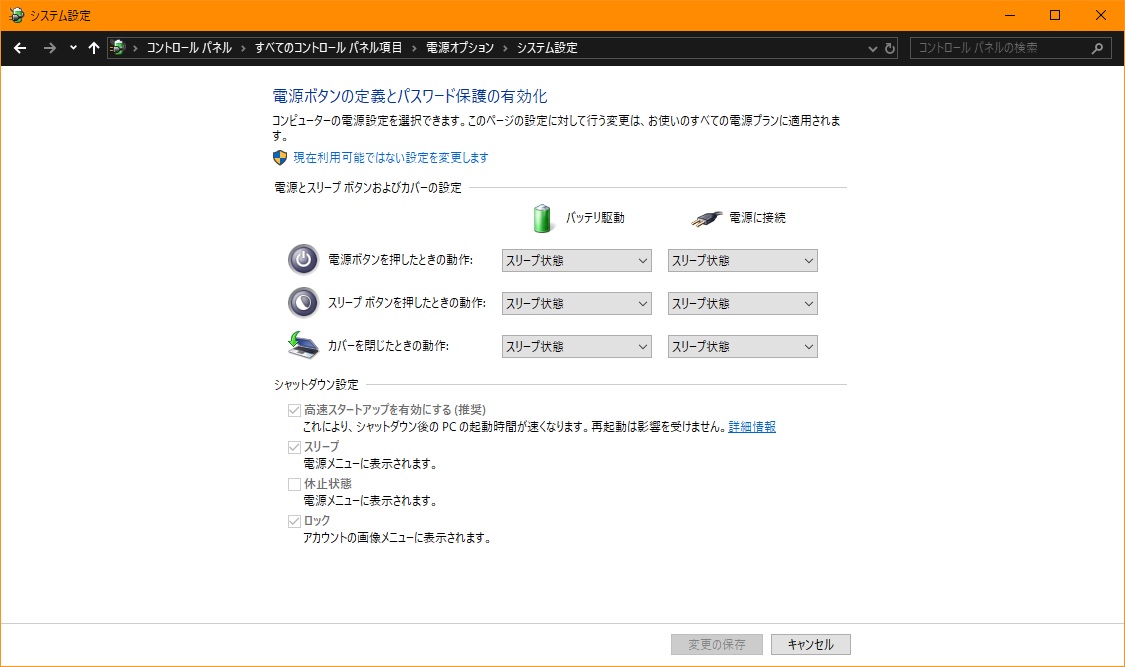Viewport: 1125px width, 667px height.
Task: Open power button battery action dropdown
Action: pos(577,260)
